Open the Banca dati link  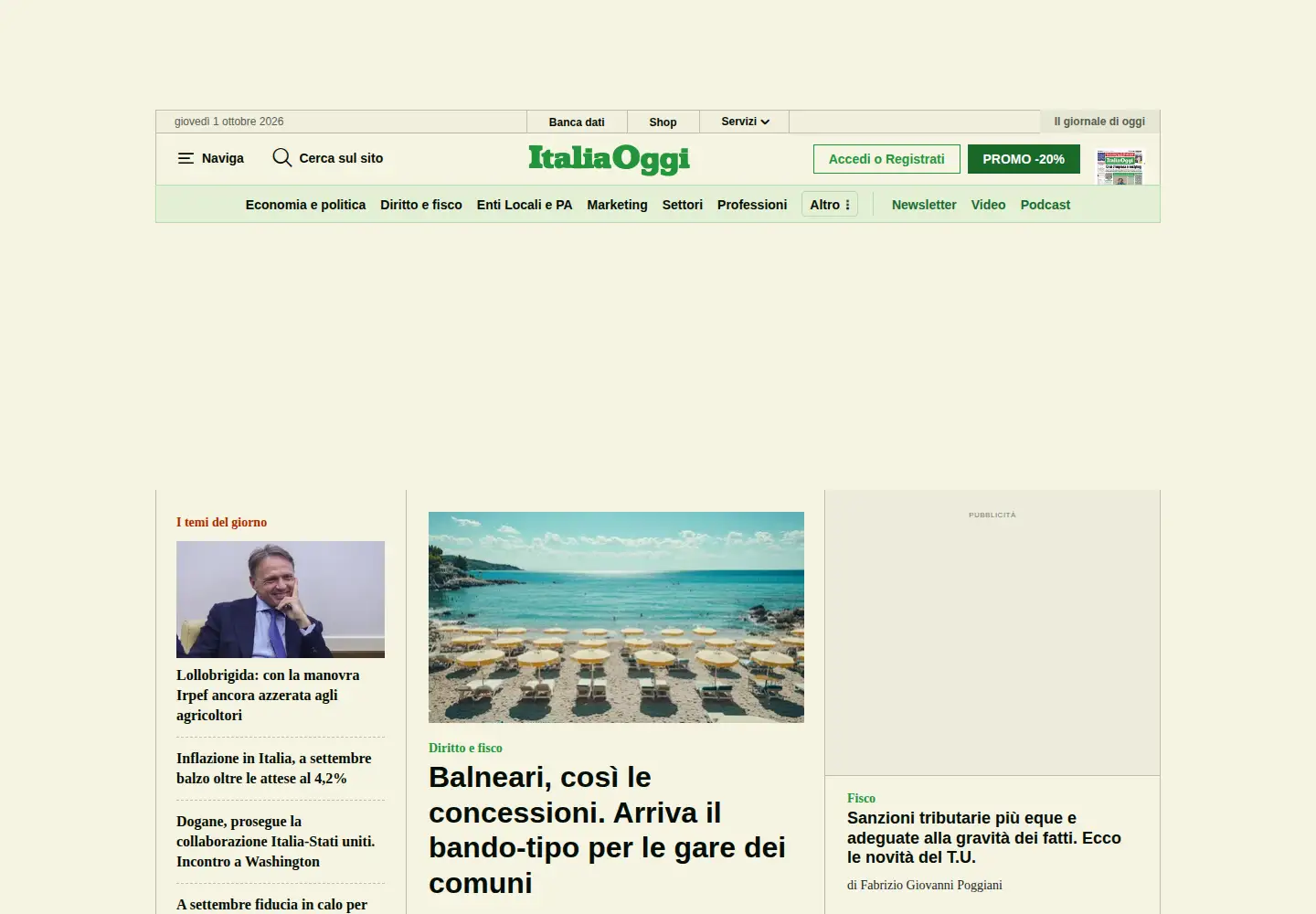point(577,122)
